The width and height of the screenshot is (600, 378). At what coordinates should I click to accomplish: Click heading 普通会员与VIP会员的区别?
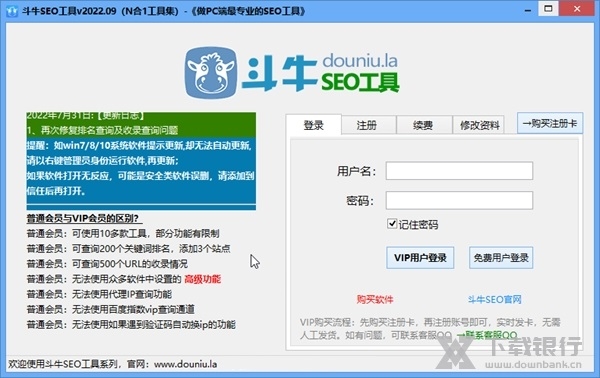click(x=83, y=218)
